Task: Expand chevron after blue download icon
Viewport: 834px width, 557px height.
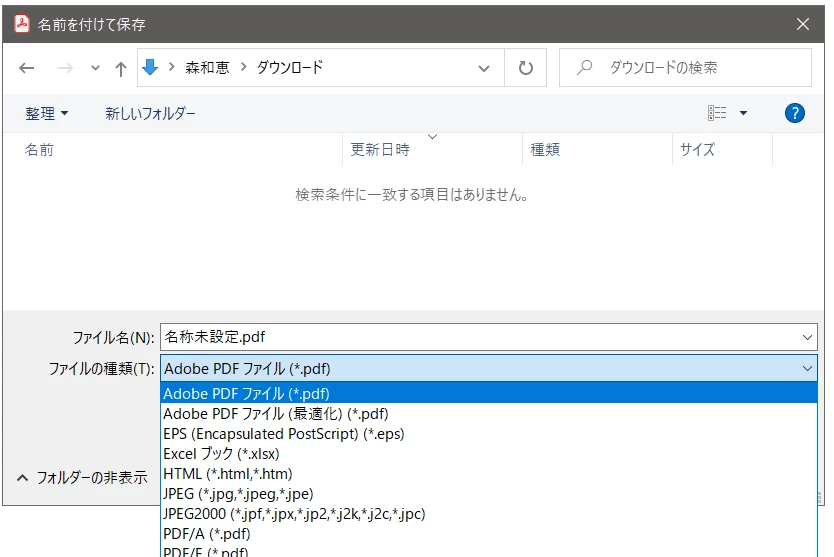Action: [x=172, y=67]
